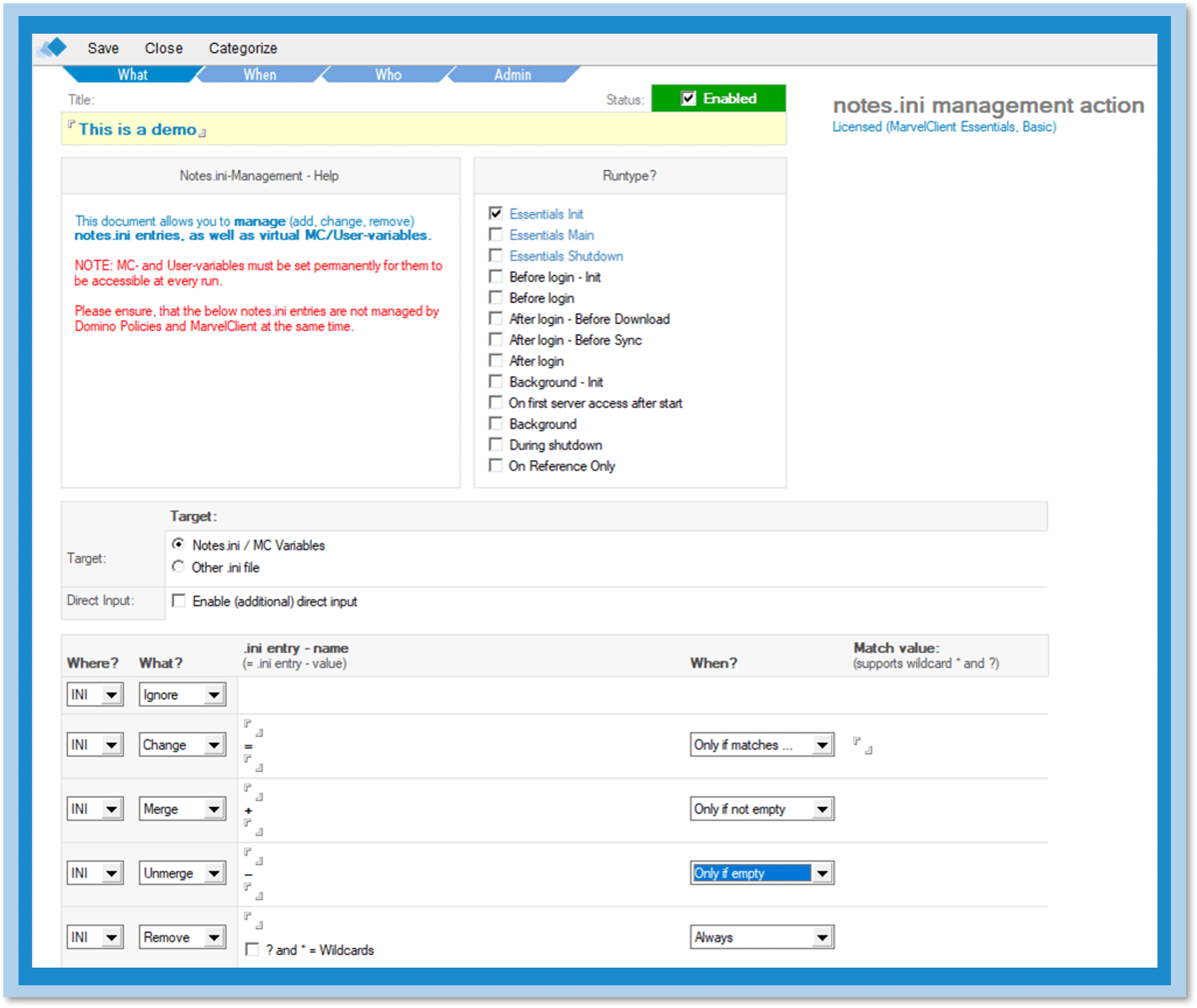
Task: Open the Always condition dropdown
Action: 822,937
